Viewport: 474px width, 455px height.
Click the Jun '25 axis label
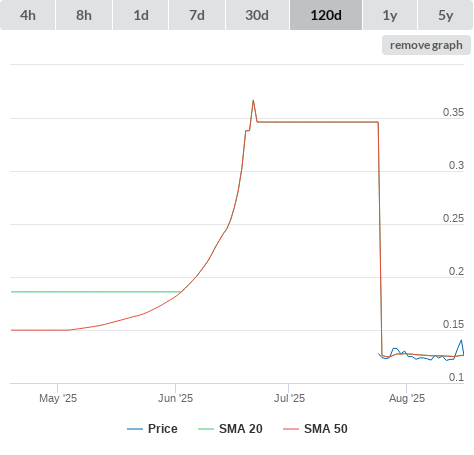175,398
